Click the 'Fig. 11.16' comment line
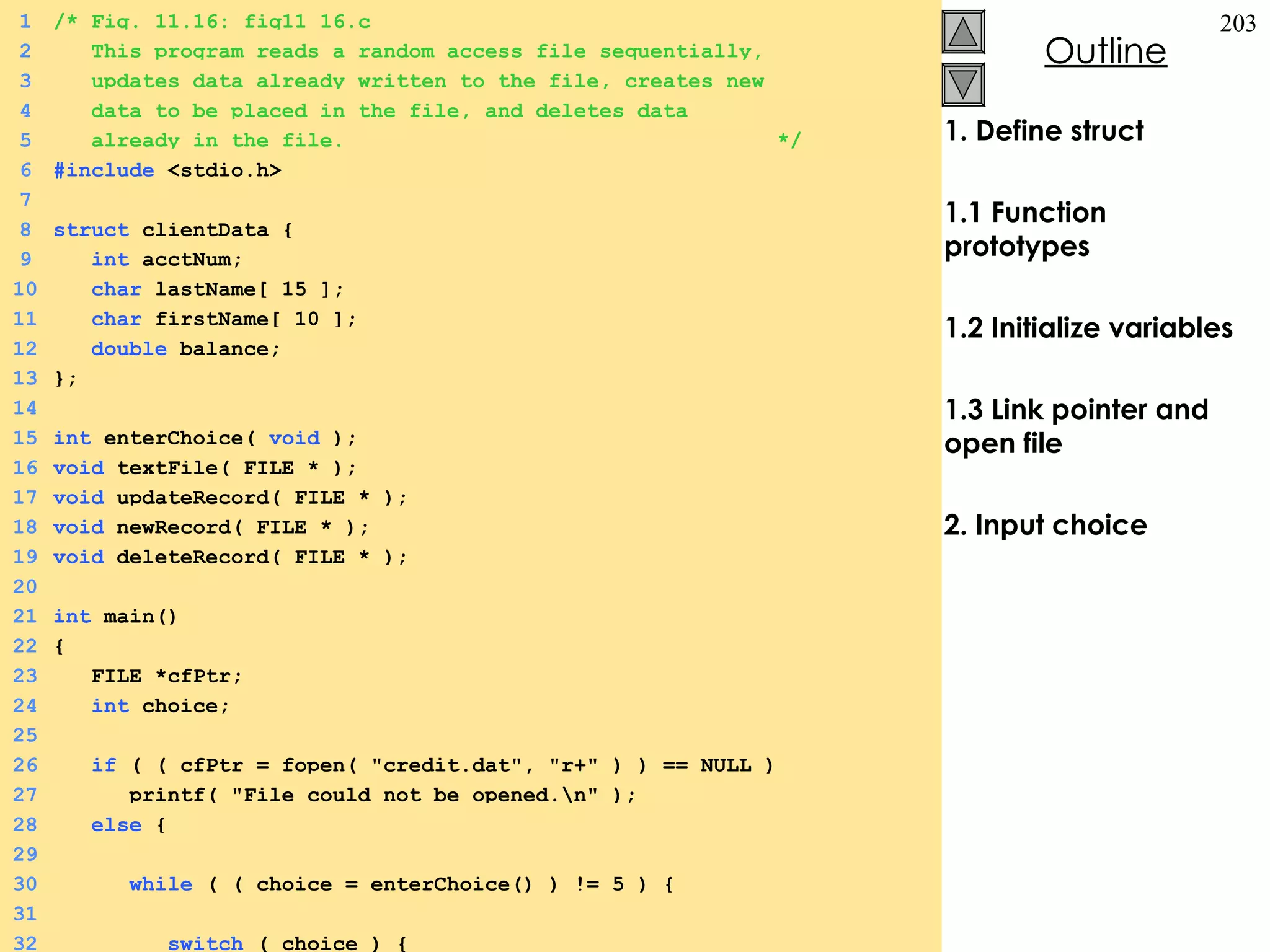This screenshot has width=1270, height=952. 212,22
